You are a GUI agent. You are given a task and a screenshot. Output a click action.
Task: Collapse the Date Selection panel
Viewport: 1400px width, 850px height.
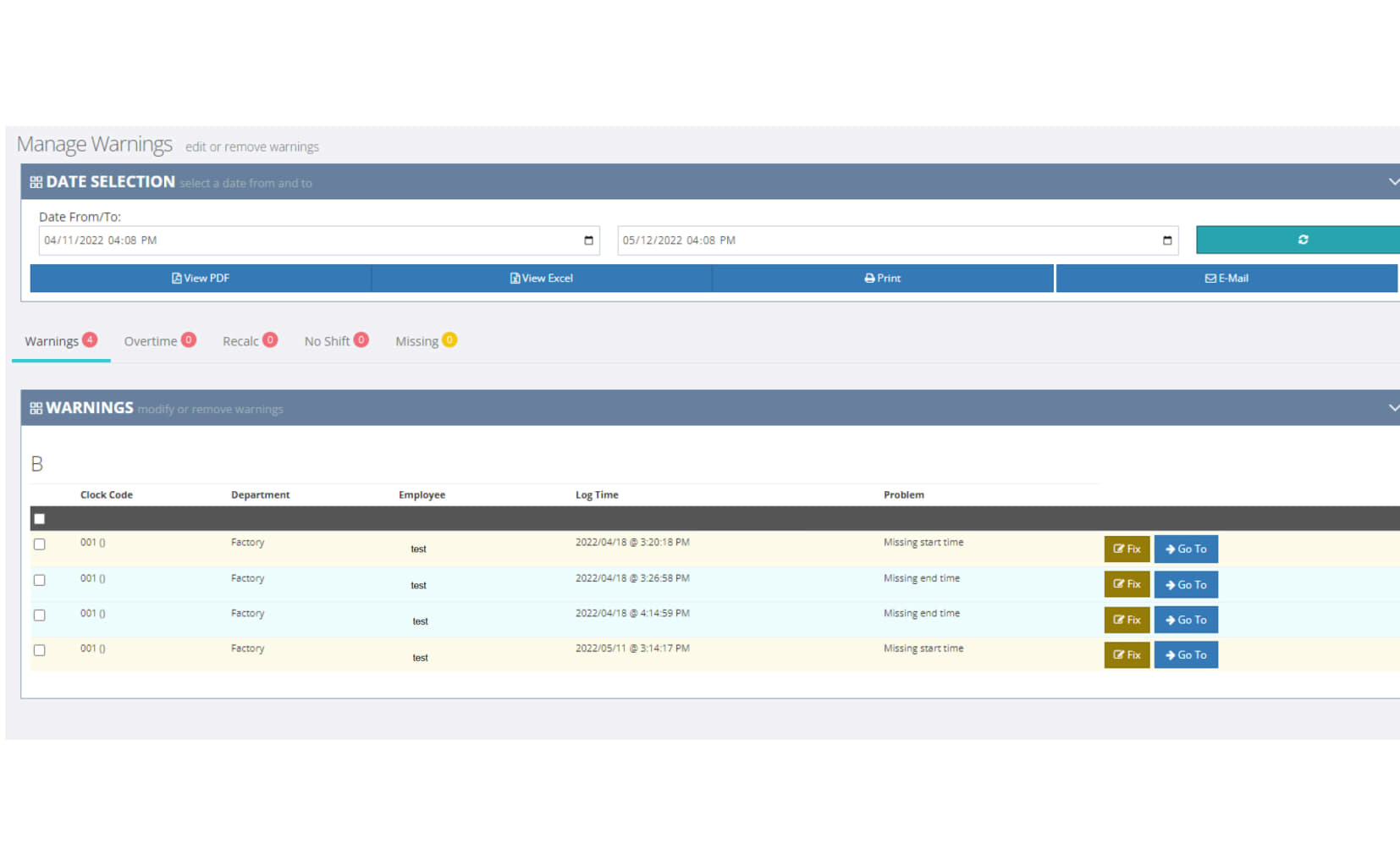[x=1392, y=182]
